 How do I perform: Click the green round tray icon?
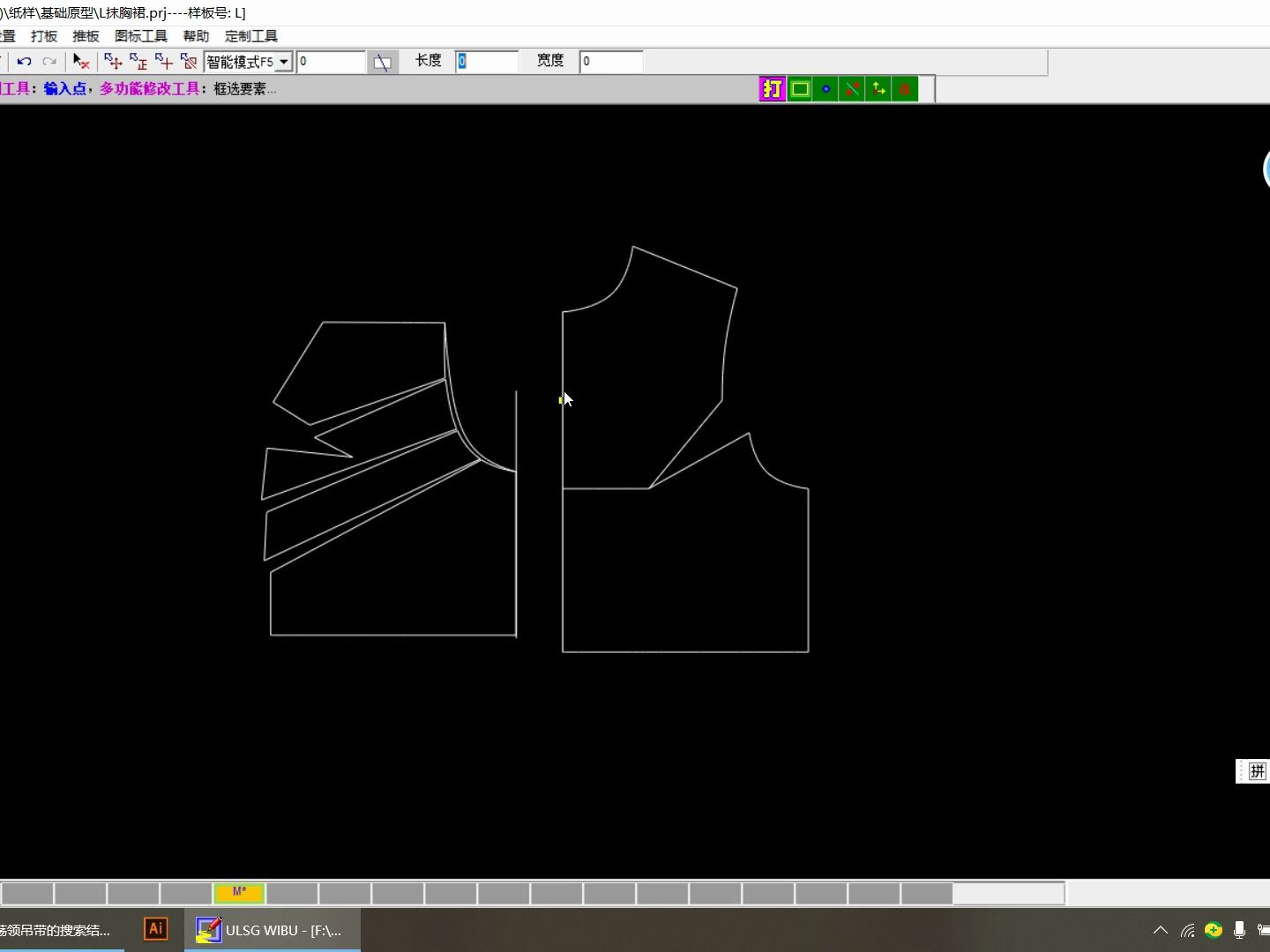(x=1214, y=929)
